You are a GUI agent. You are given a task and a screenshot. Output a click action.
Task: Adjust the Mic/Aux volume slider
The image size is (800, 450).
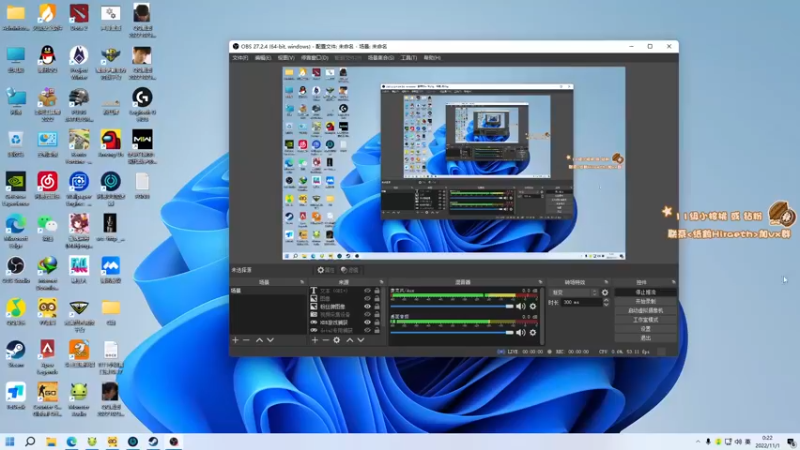452,306
